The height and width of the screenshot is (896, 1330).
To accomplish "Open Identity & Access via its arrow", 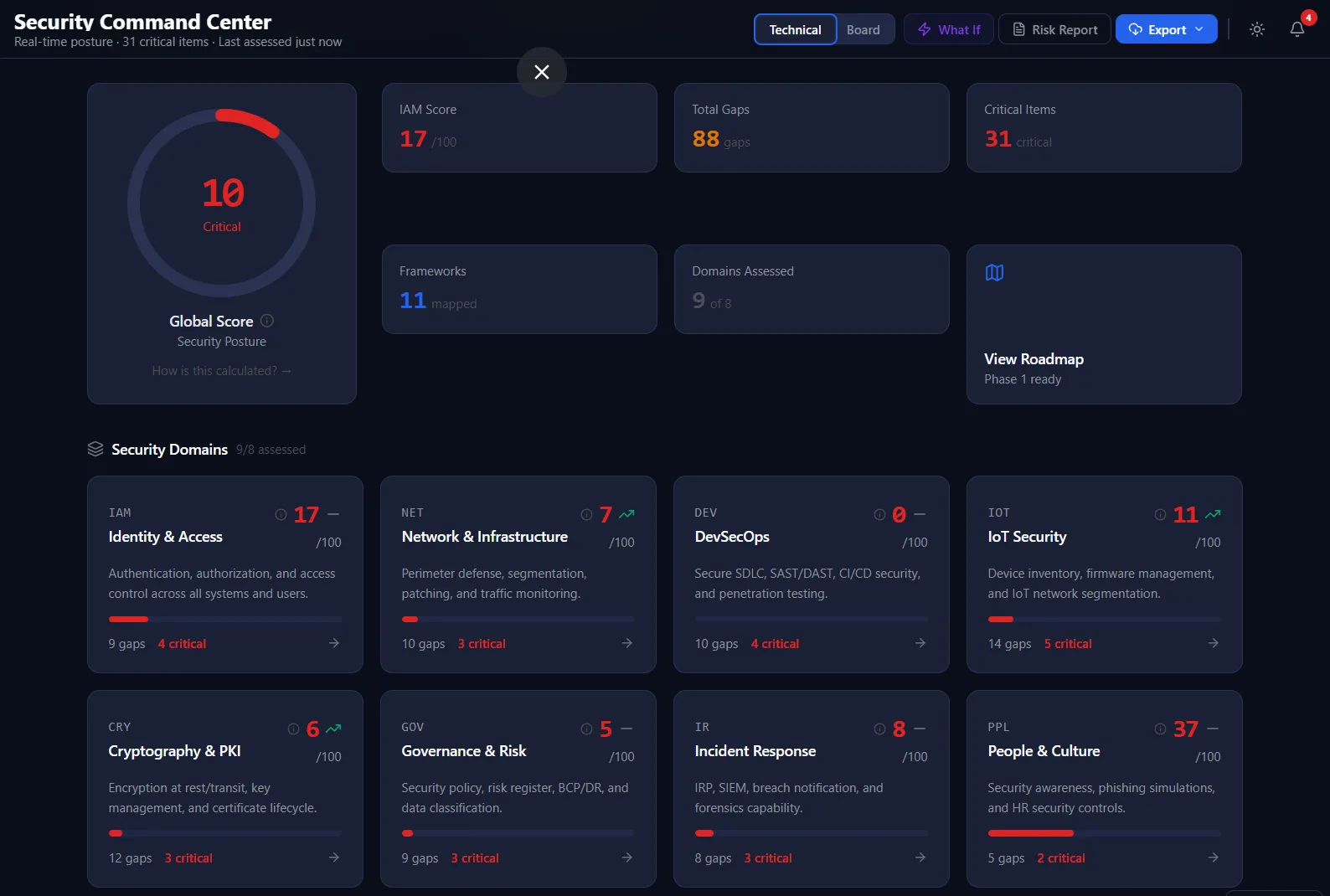I will coord(334,643).
